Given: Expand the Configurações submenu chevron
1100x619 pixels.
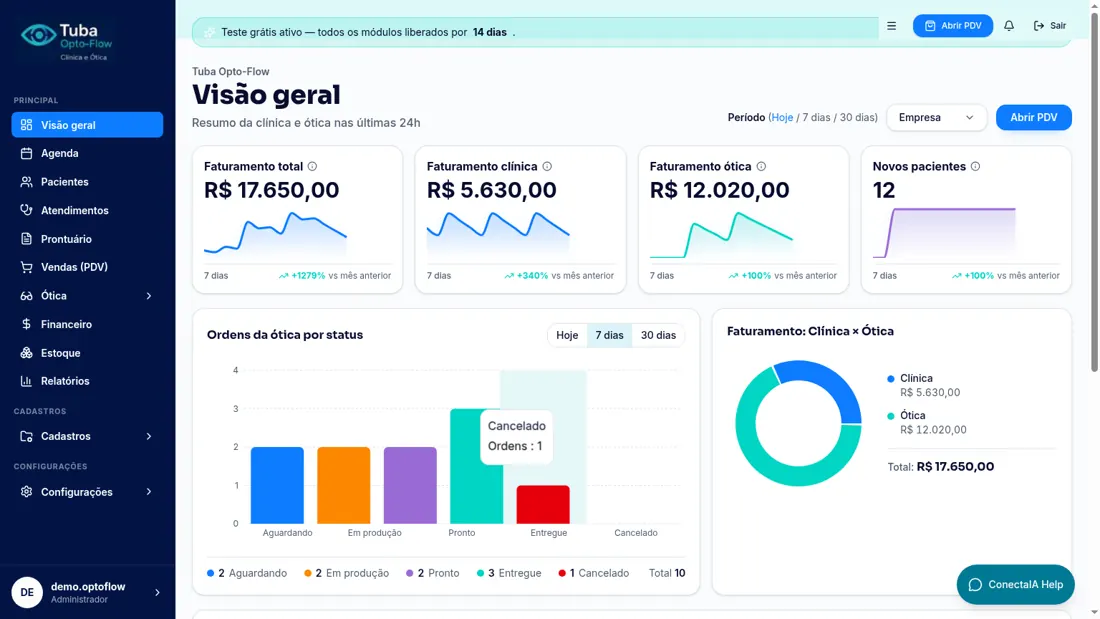Looking at the screenshot, I should 149,491.
